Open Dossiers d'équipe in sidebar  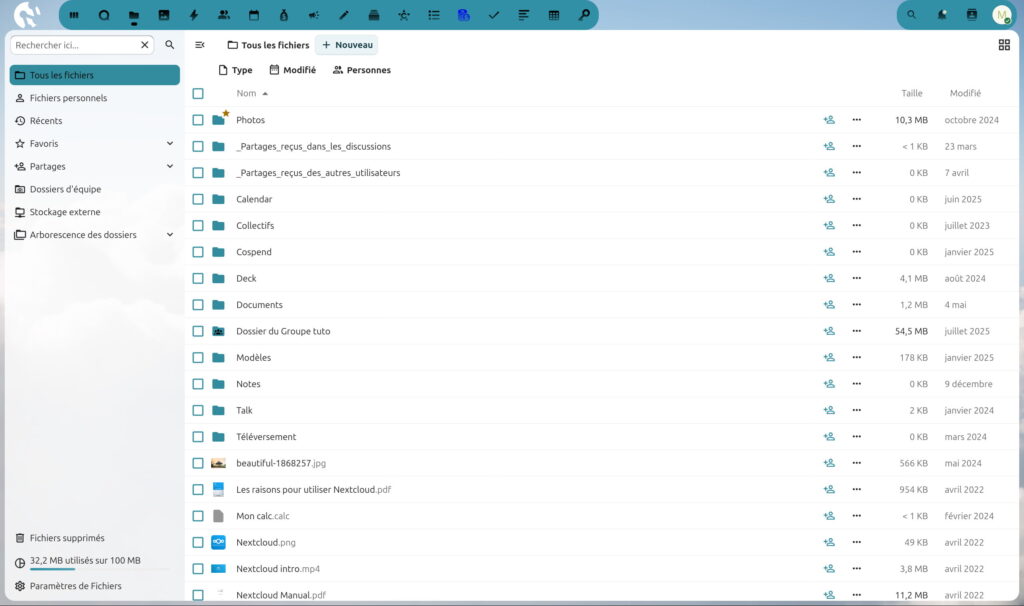[x=95, y=189]
